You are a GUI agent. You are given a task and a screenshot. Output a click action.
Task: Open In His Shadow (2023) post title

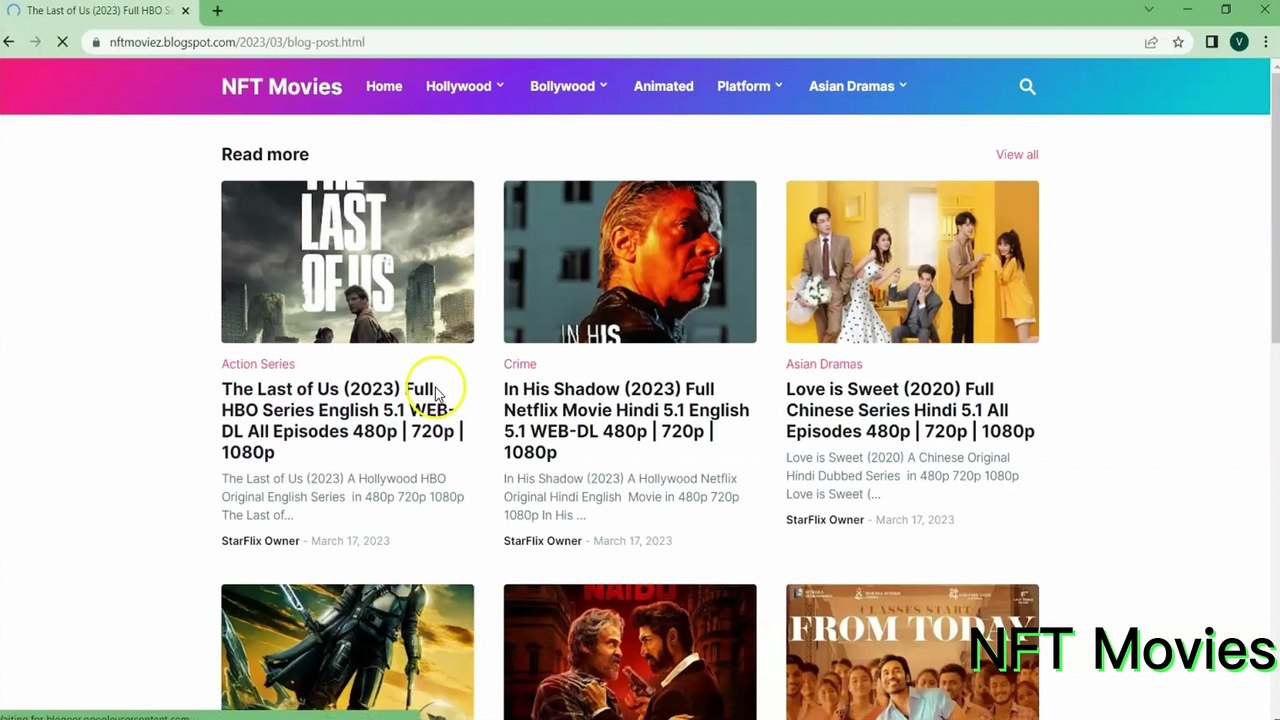627,420
